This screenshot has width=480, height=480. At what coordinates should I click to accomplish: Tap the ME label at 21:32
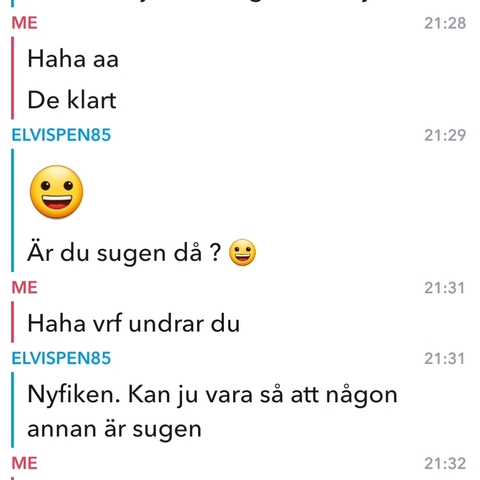tap(24, 463)
